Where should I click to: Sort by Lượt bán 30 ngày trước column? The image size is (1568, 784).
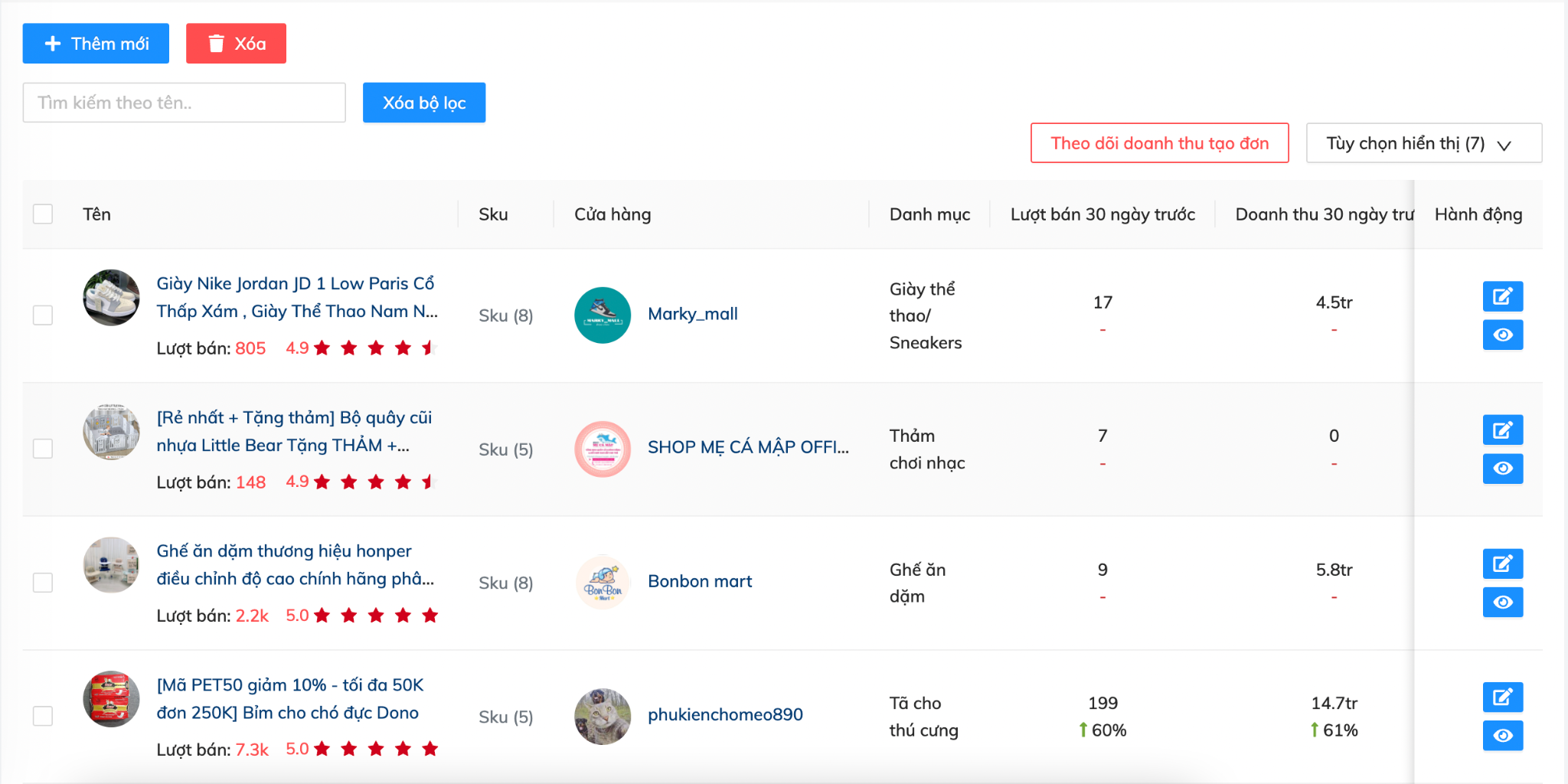coord(1102,214)
